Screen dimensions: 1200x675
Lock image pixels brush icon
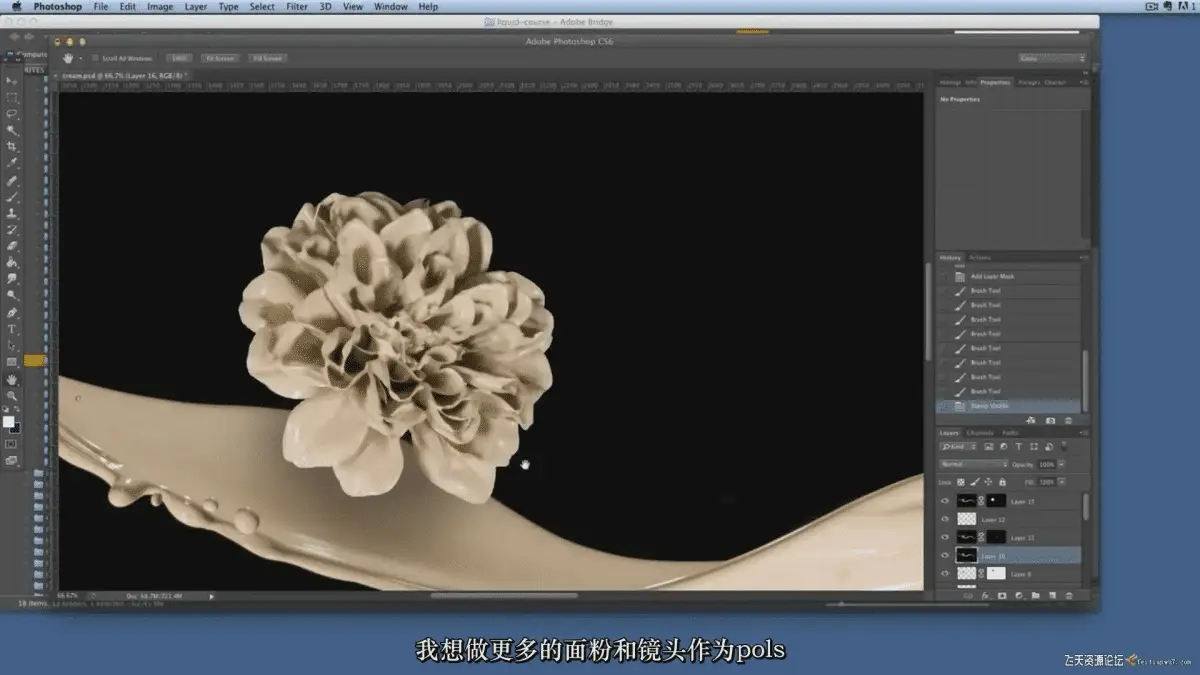(975, 482)
